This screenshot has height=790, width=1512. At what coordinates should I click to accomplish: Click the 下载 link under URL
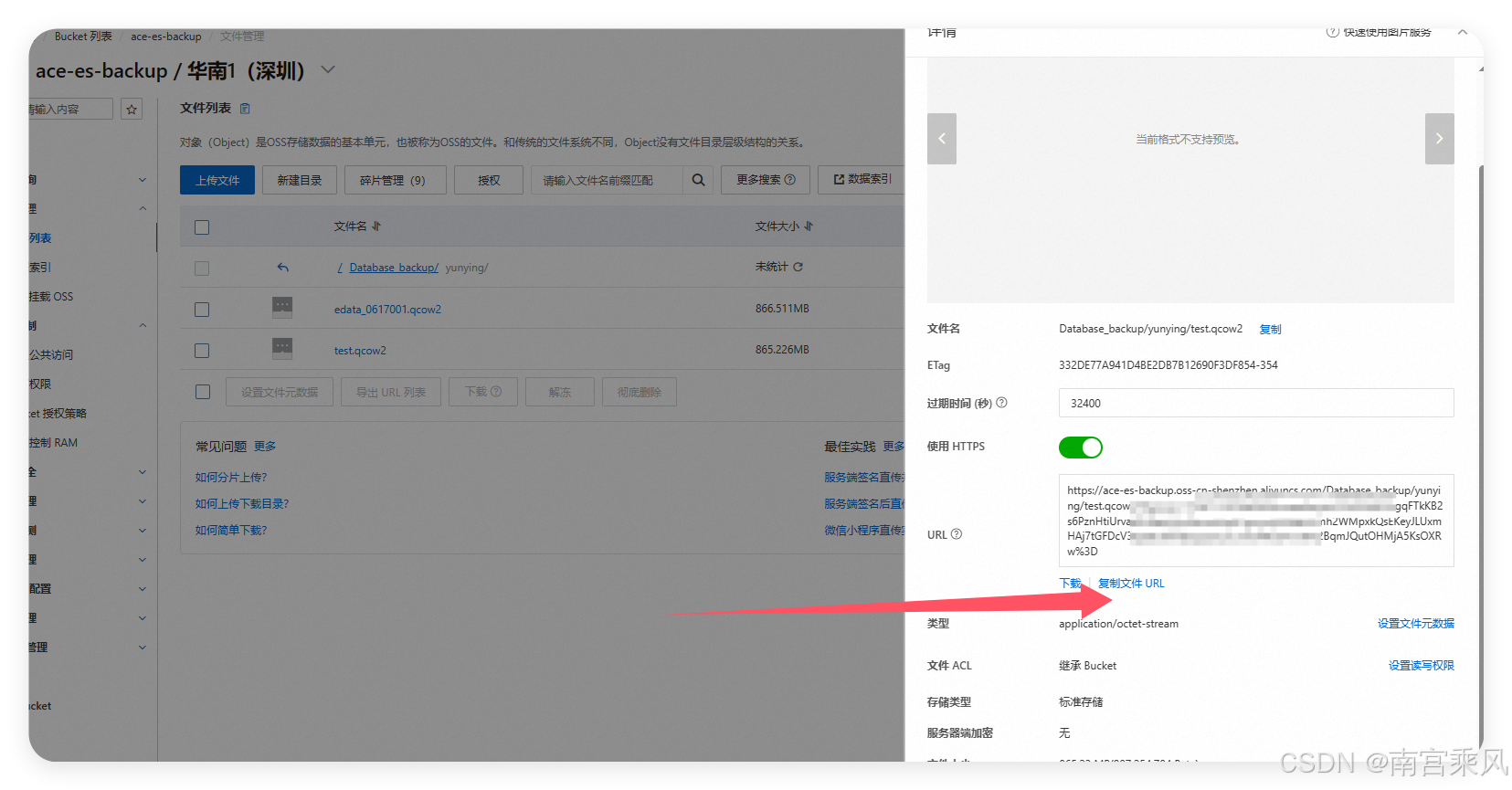(1070, 584)
